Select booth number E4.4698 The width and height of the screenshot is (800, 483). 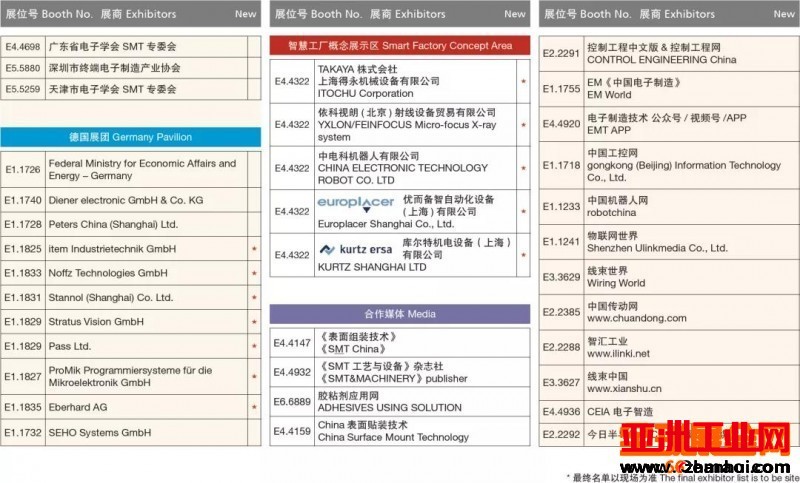[23, 46]
